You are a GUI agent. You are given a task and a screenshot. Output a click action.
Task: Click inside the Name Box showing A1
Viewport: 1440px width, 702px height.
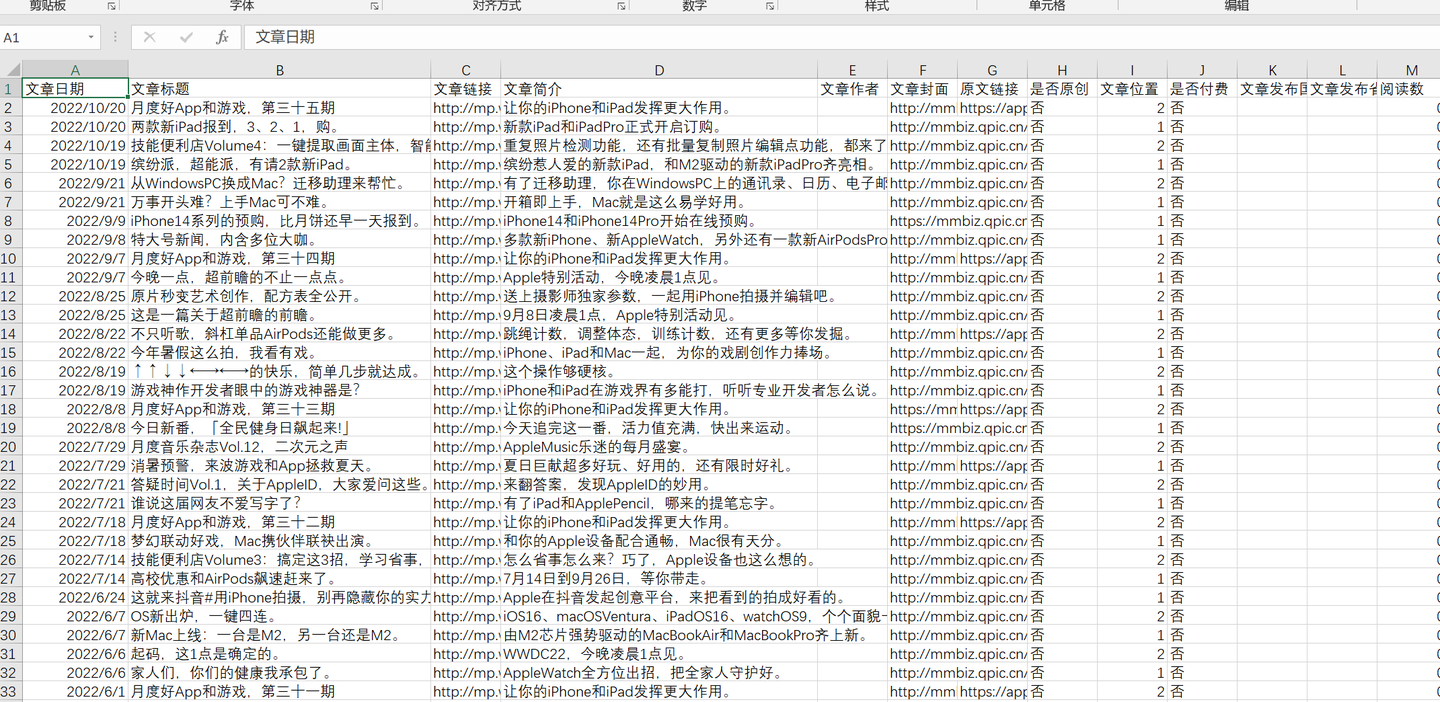tap(42, 37)
